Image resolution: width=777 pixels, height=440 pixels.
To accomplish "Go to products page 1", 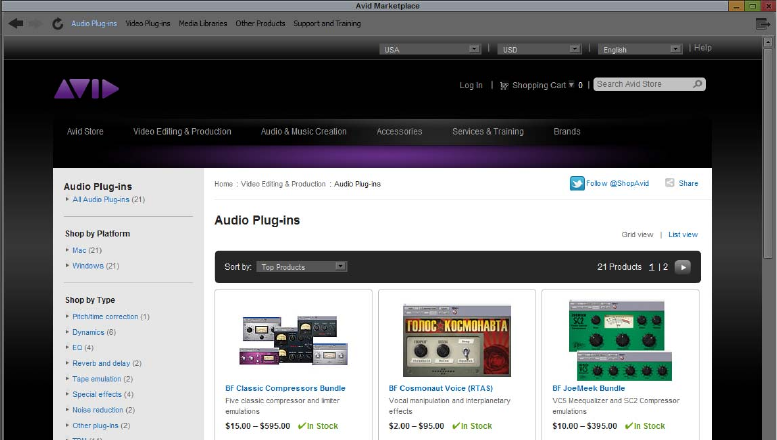I will click(x=652, y=267).
